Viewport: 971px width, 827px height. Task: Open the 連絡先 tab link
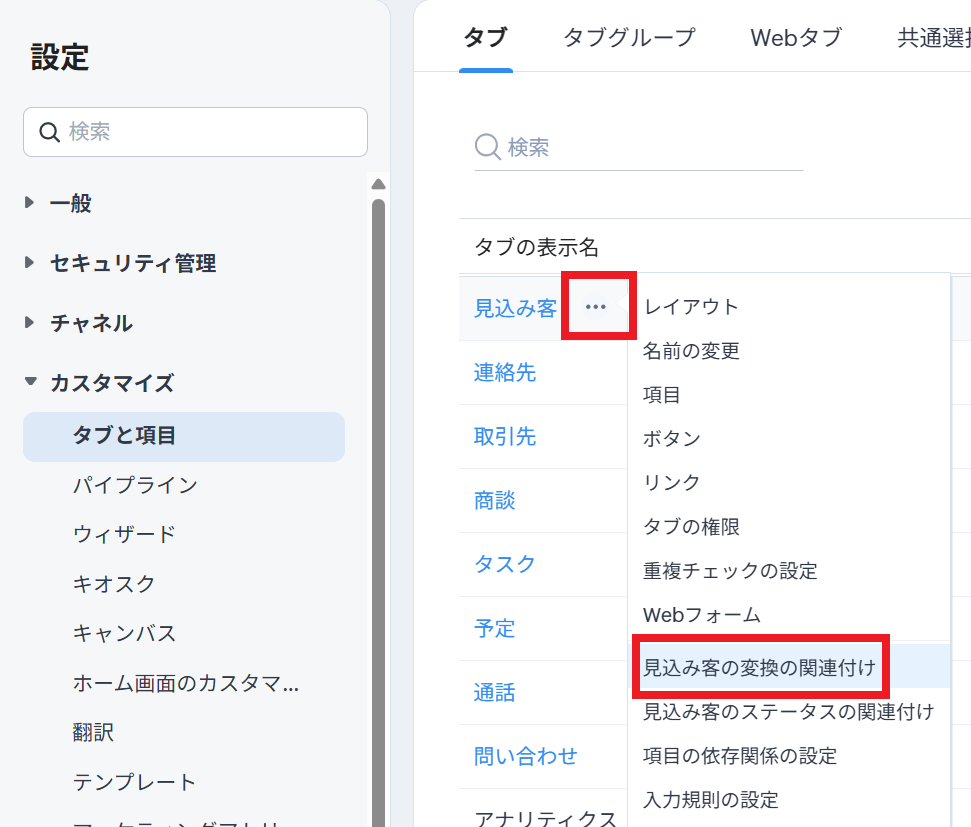click(x=505, y=372)
